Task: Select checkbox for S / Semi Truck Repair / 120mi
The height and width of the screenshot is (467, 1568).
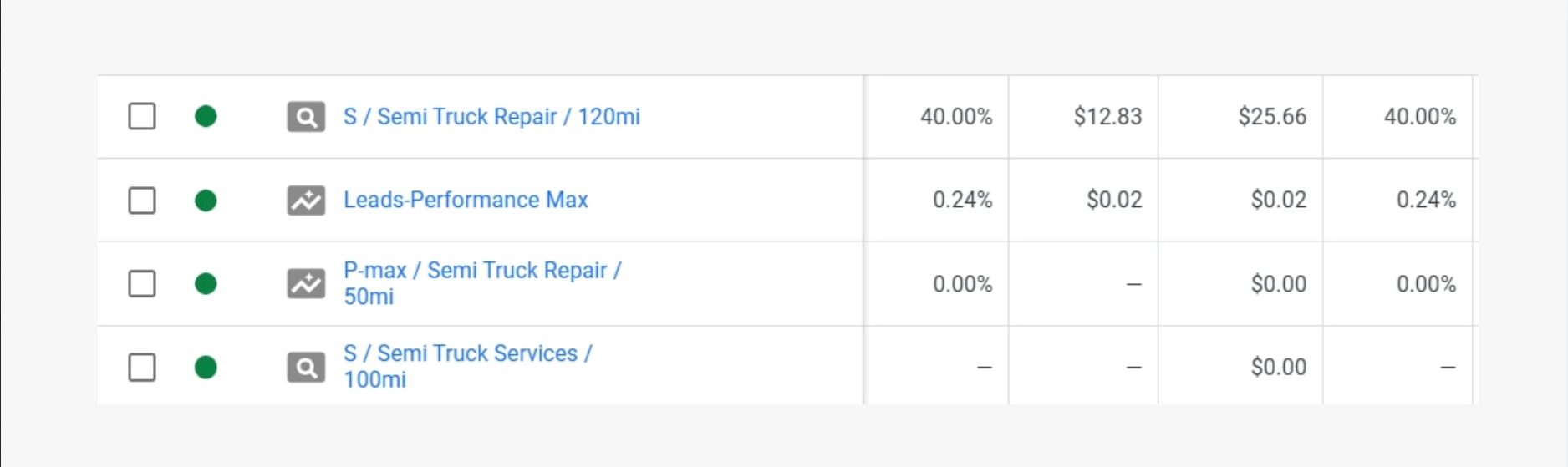Action: [x=142, y=117]
